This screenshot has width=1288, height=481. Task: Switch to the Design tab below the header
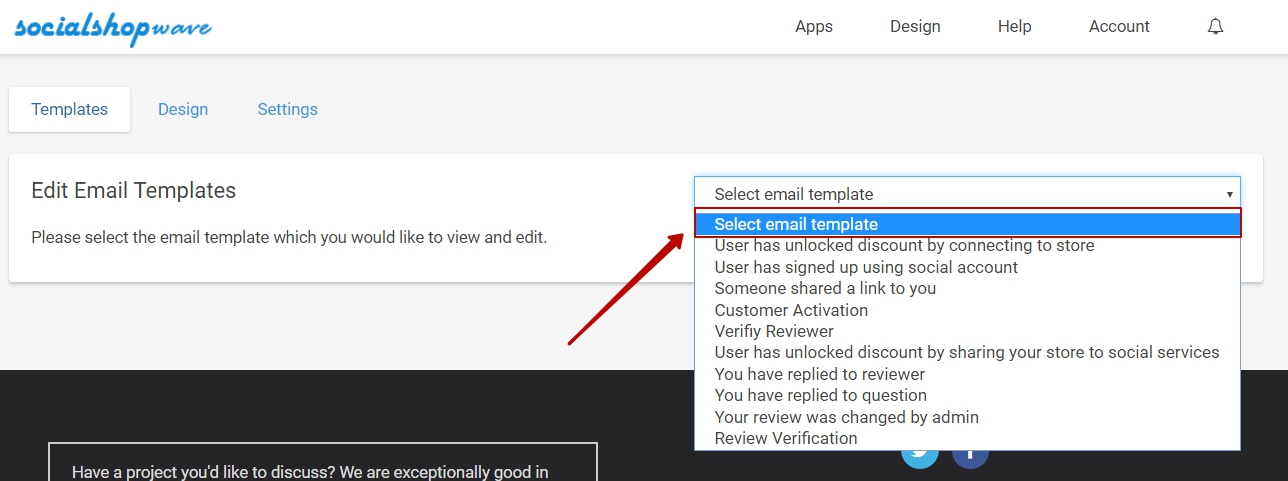coord(183,110)
